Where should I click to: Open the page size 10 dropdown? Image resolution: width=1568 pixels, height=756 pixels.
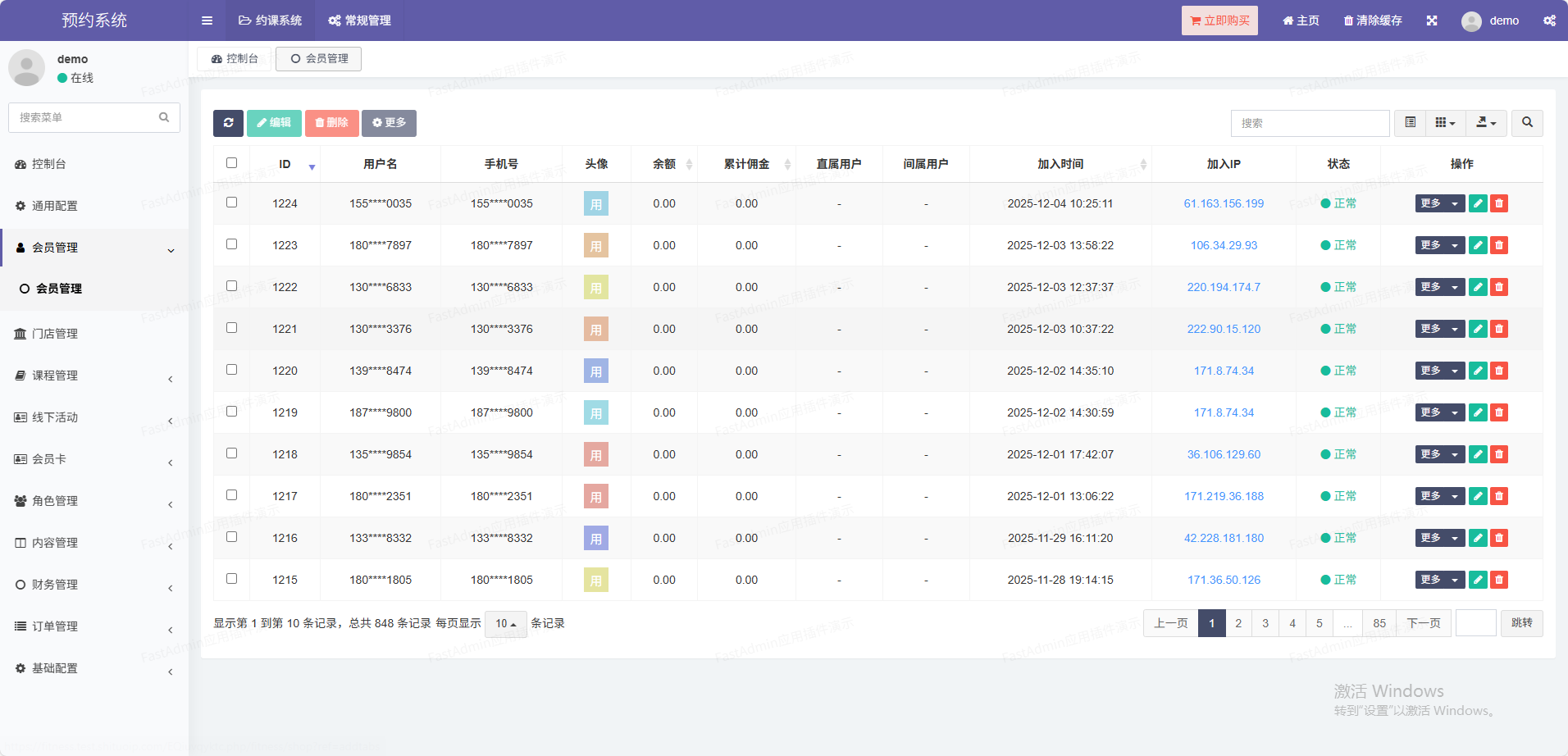tap(505, 624)
